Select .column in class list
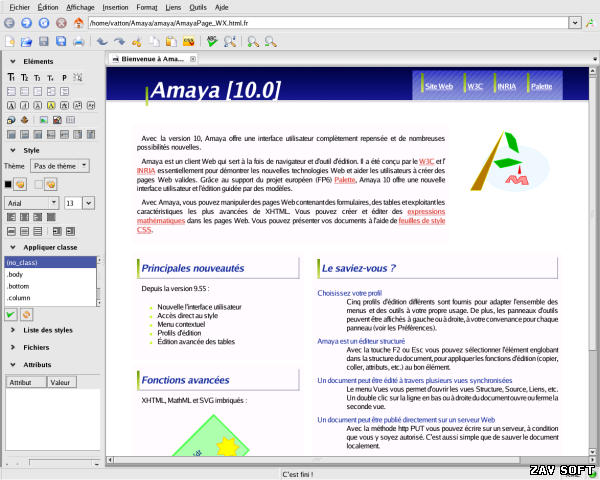Image resolution: width=600 pixels, height=480 pixels. click(51, 298)
